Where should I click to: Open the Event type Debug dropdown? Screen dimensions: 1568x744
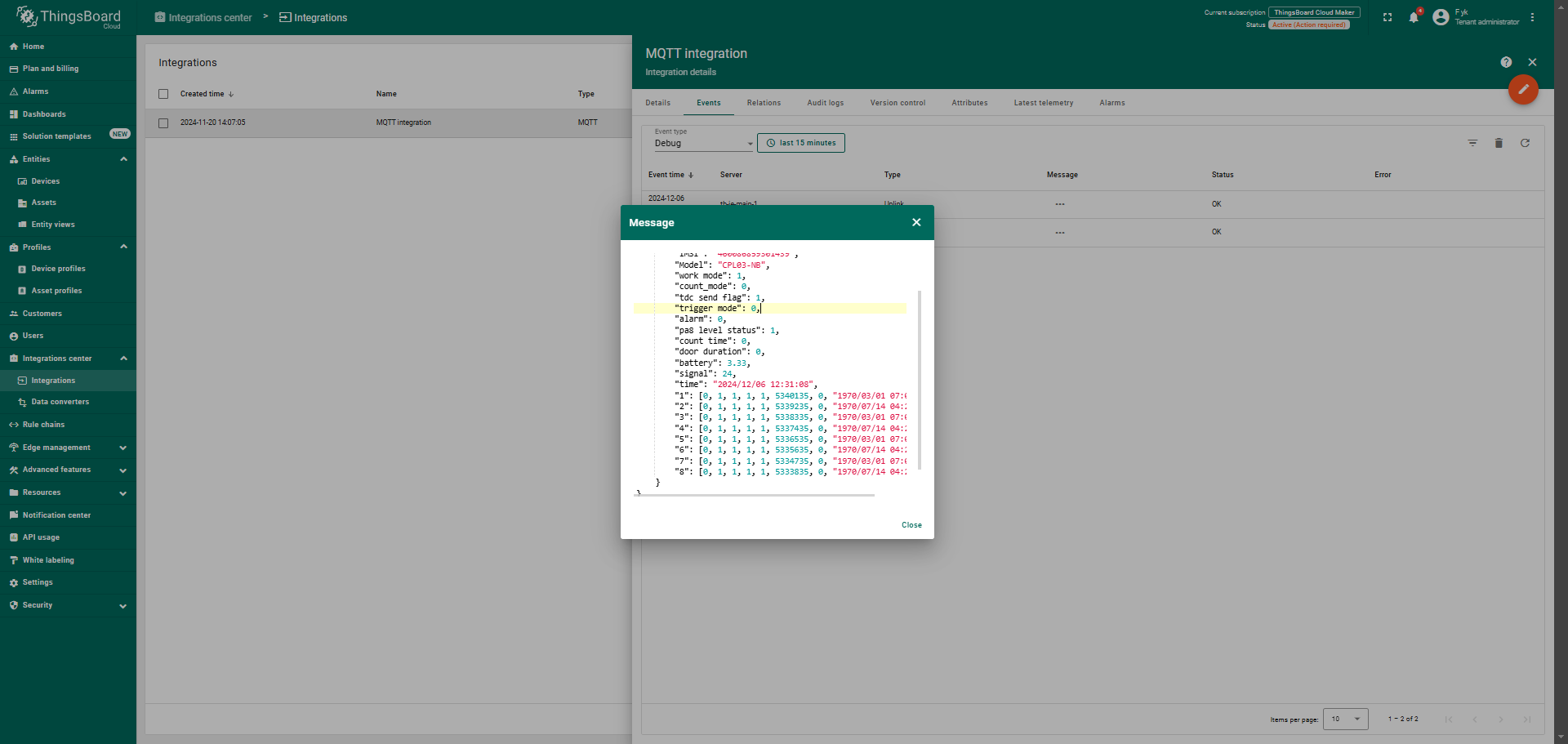703,143
